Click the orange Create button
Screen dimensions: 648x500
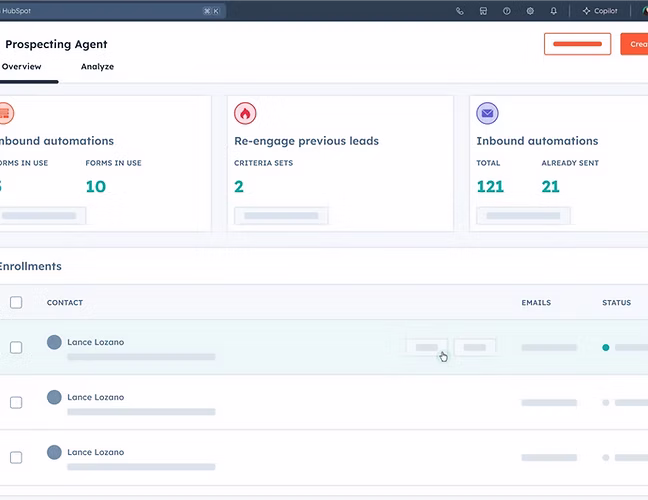click(634, 44)
